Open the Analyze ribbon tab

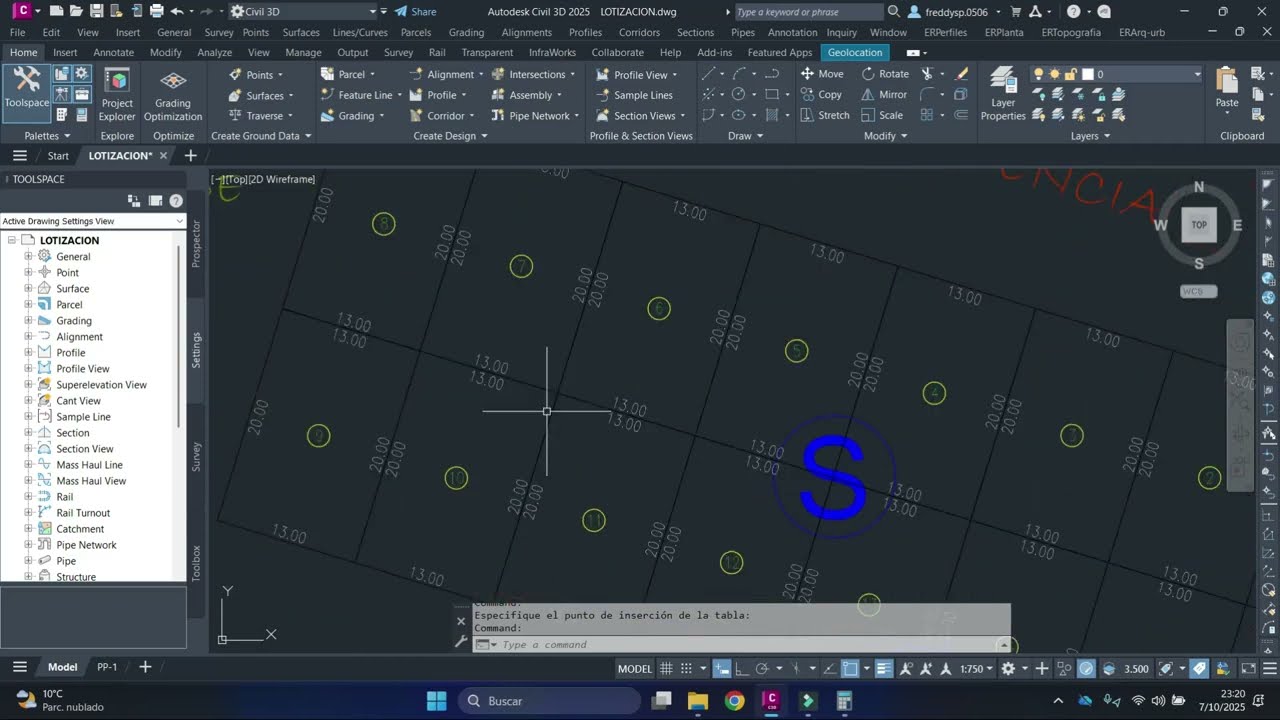(214, 52)
